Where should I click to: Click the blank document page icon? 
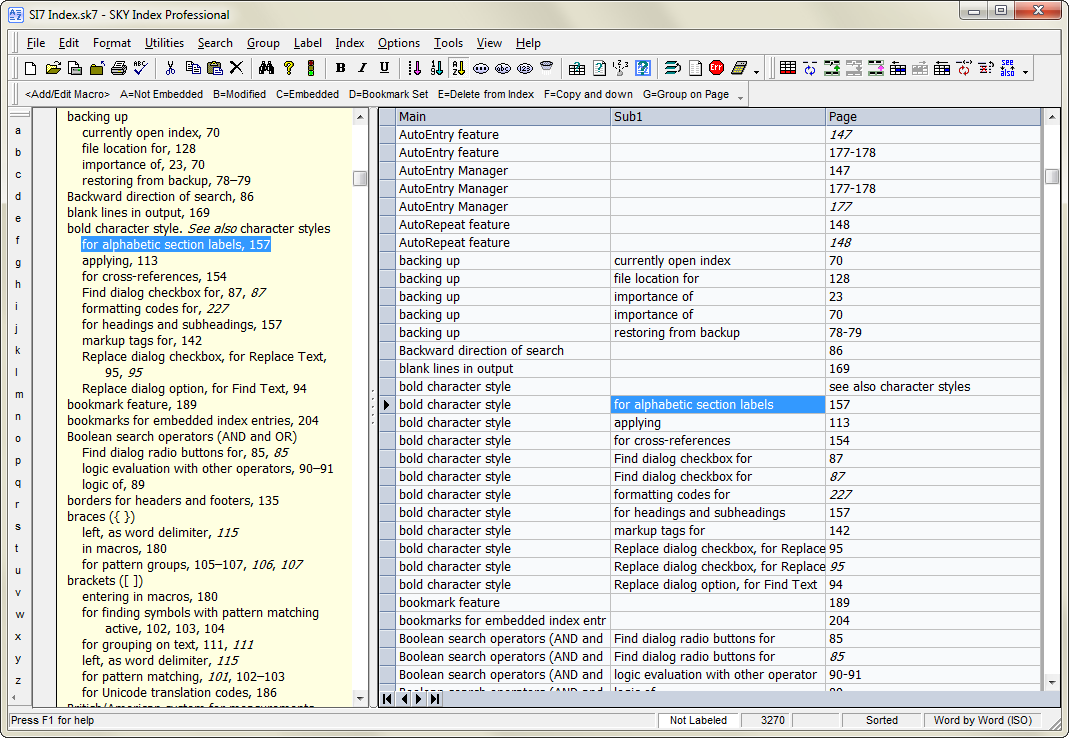pyautogui.click(x=695, y=68)
